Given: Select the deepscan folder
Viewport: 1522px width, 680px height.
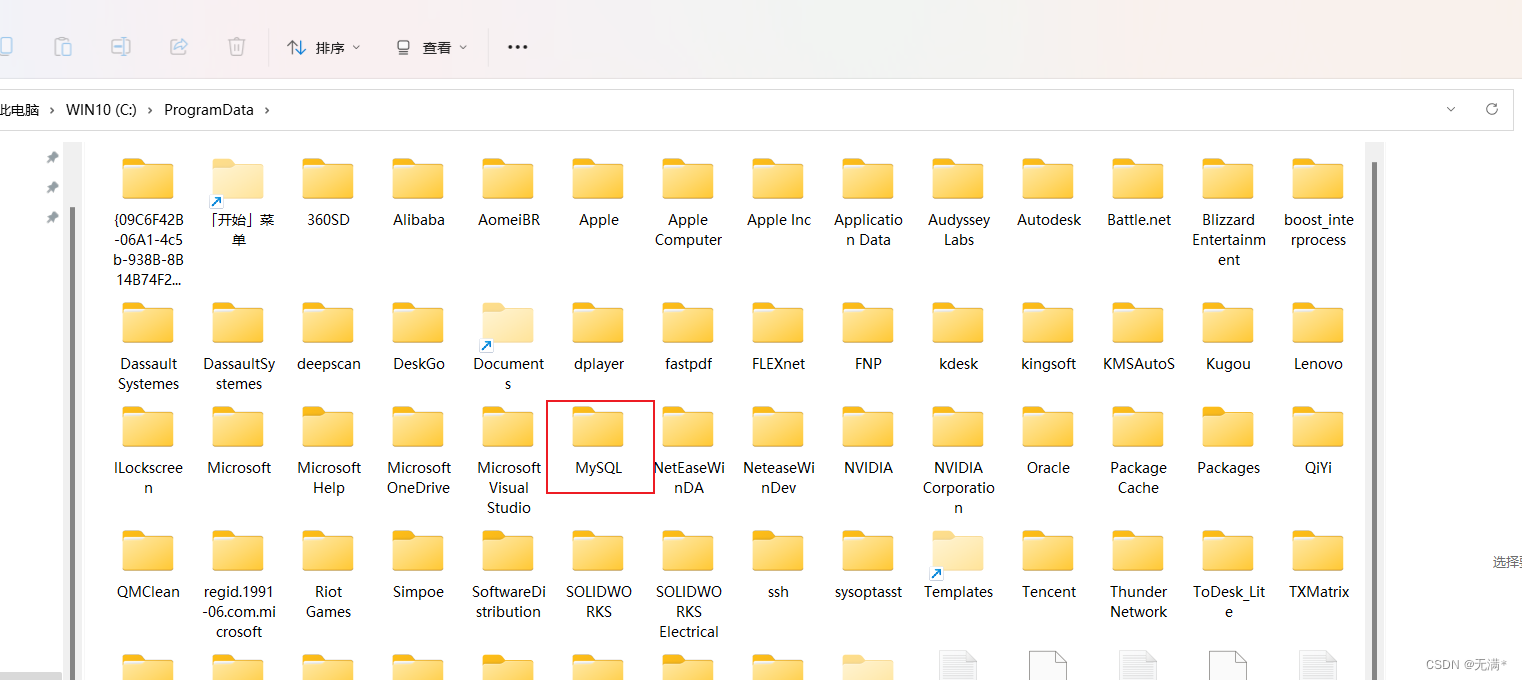Looking at the screenshot, I should point(328,337).
